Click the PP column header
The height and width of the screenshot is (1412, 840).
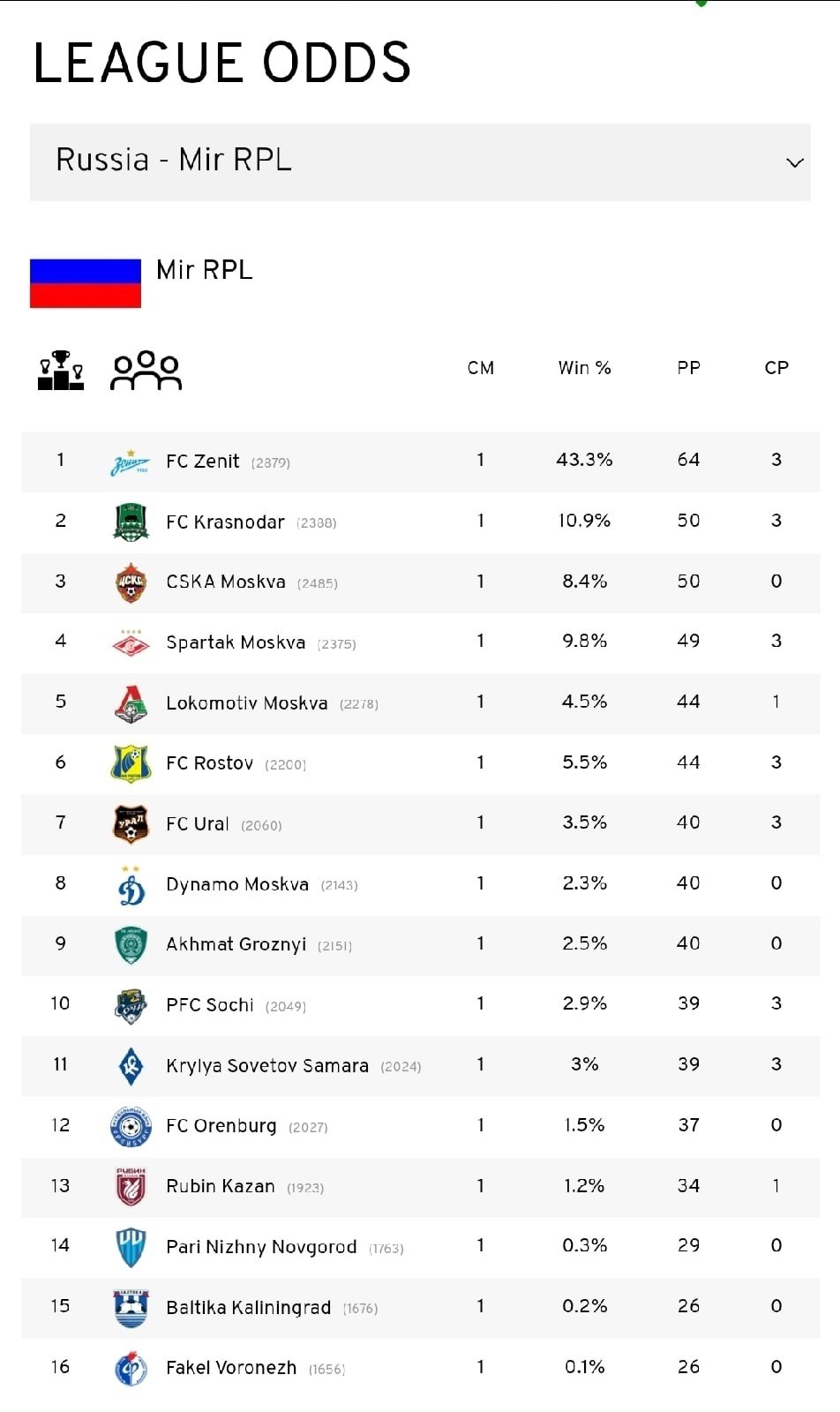click(688, 368)
